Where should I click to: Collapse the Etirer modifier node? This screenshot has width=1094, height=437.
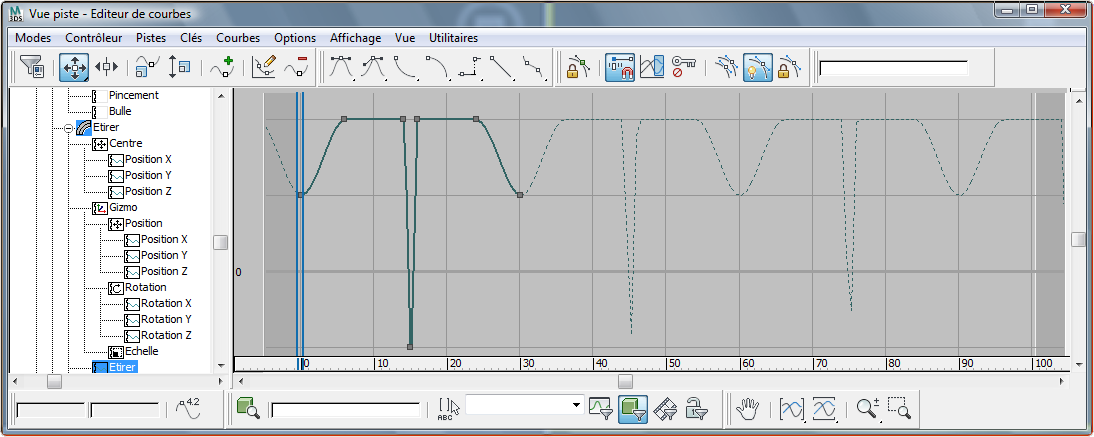pyautogui.click(x=68, y=128)
